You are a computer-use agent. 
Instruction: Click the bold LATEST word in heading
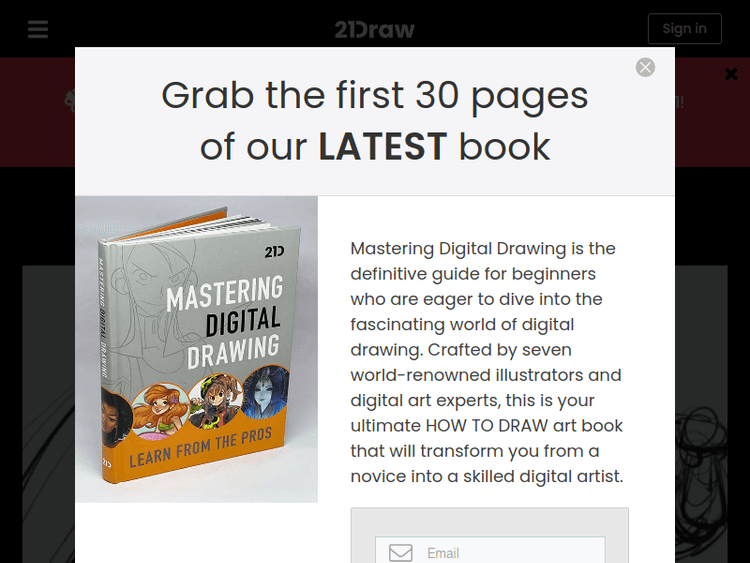[383, 146]
